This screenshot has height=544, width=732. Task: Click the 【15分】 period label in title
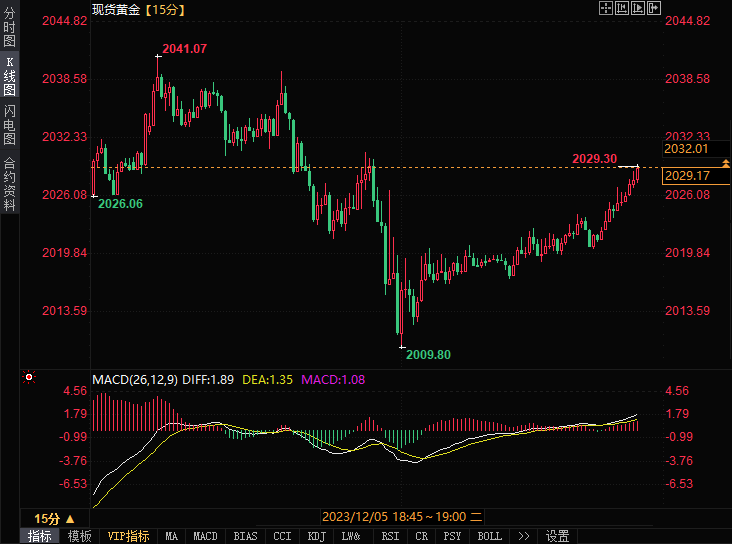[x=164, y=9]
